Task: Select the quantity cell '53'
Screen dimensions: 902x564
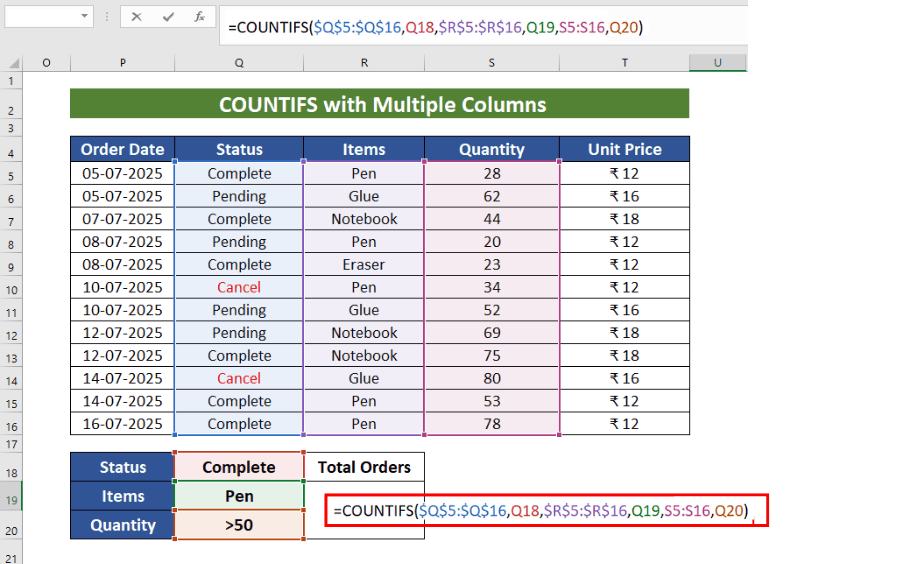Action: click(x=491, y=401)
